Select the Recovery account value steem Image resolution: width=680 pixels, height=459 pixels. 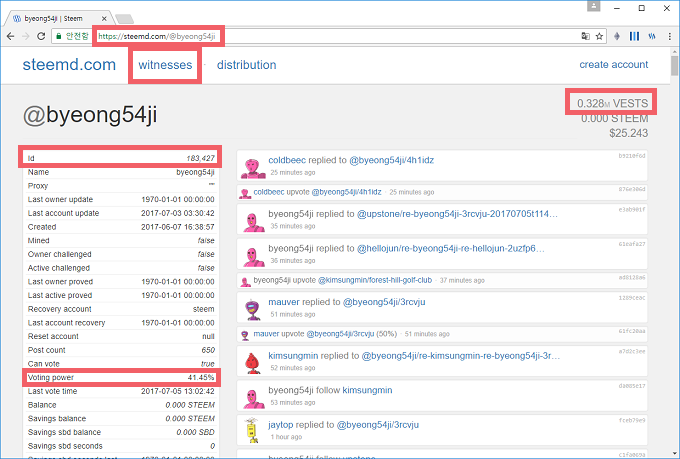(x=204, y=309)
